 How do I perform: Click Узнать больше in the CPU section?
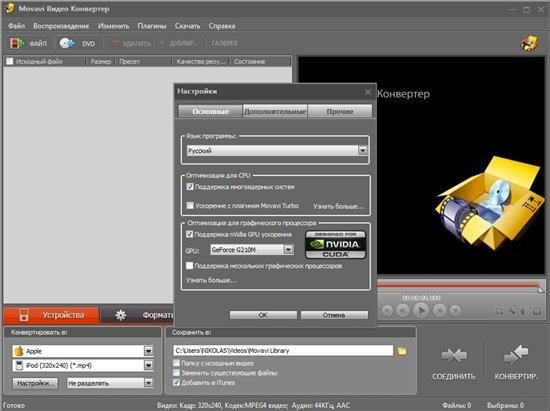[338, 206]
